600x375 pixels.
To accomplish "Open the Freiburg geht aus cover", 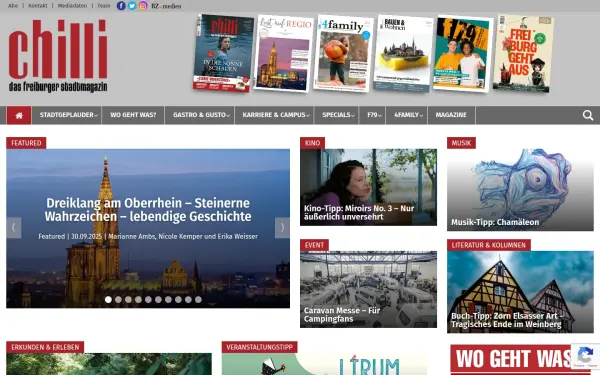I will pos(523,53).
